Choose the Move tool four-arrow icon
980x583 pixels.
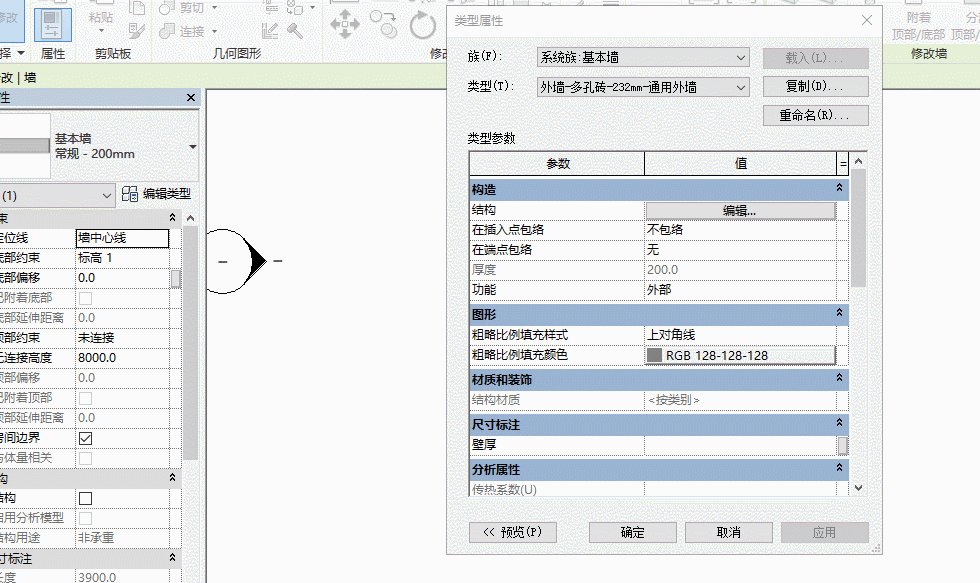(x=345, y=26)
